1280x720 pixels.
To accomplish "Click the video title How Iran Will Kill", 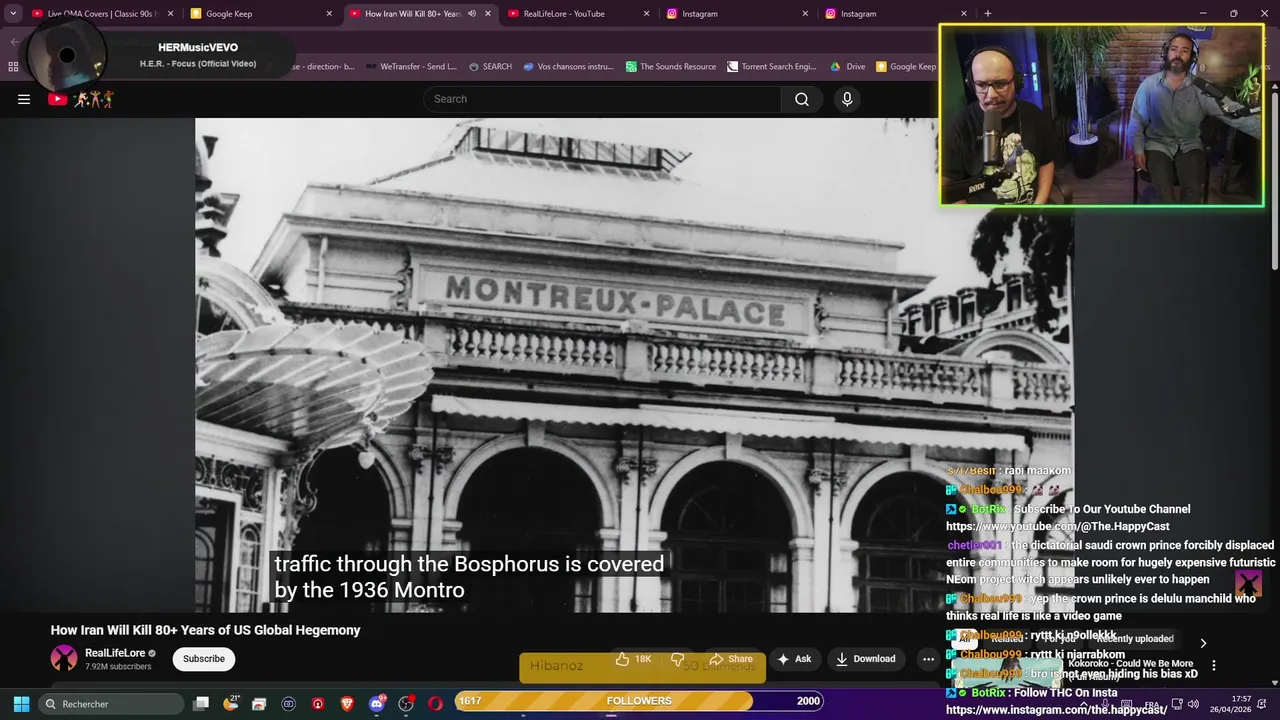I will 205,630.
